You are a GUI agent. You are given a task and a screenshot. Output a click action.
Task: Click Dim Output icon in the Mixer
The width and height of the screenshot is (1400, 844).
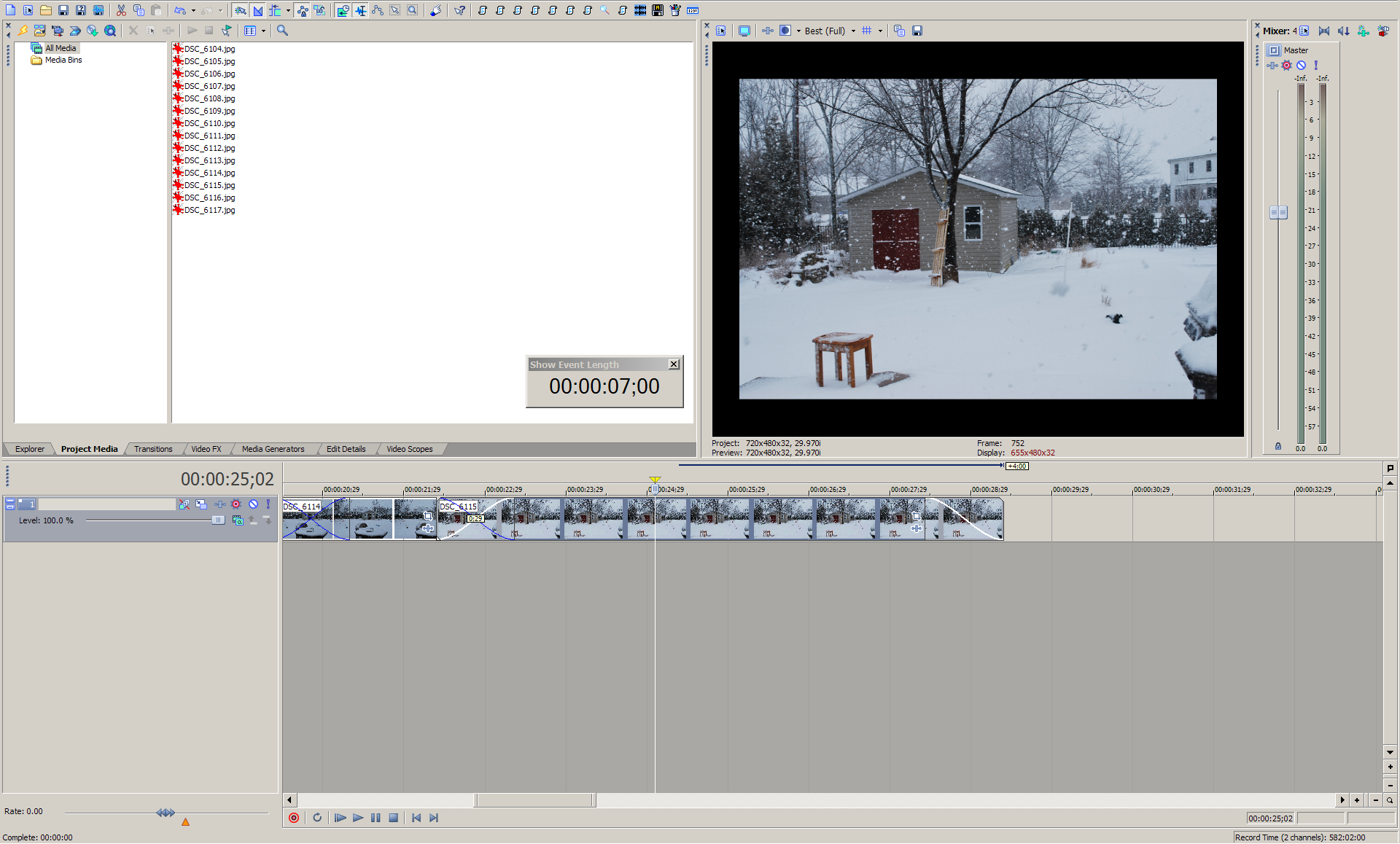point(1343,31)
